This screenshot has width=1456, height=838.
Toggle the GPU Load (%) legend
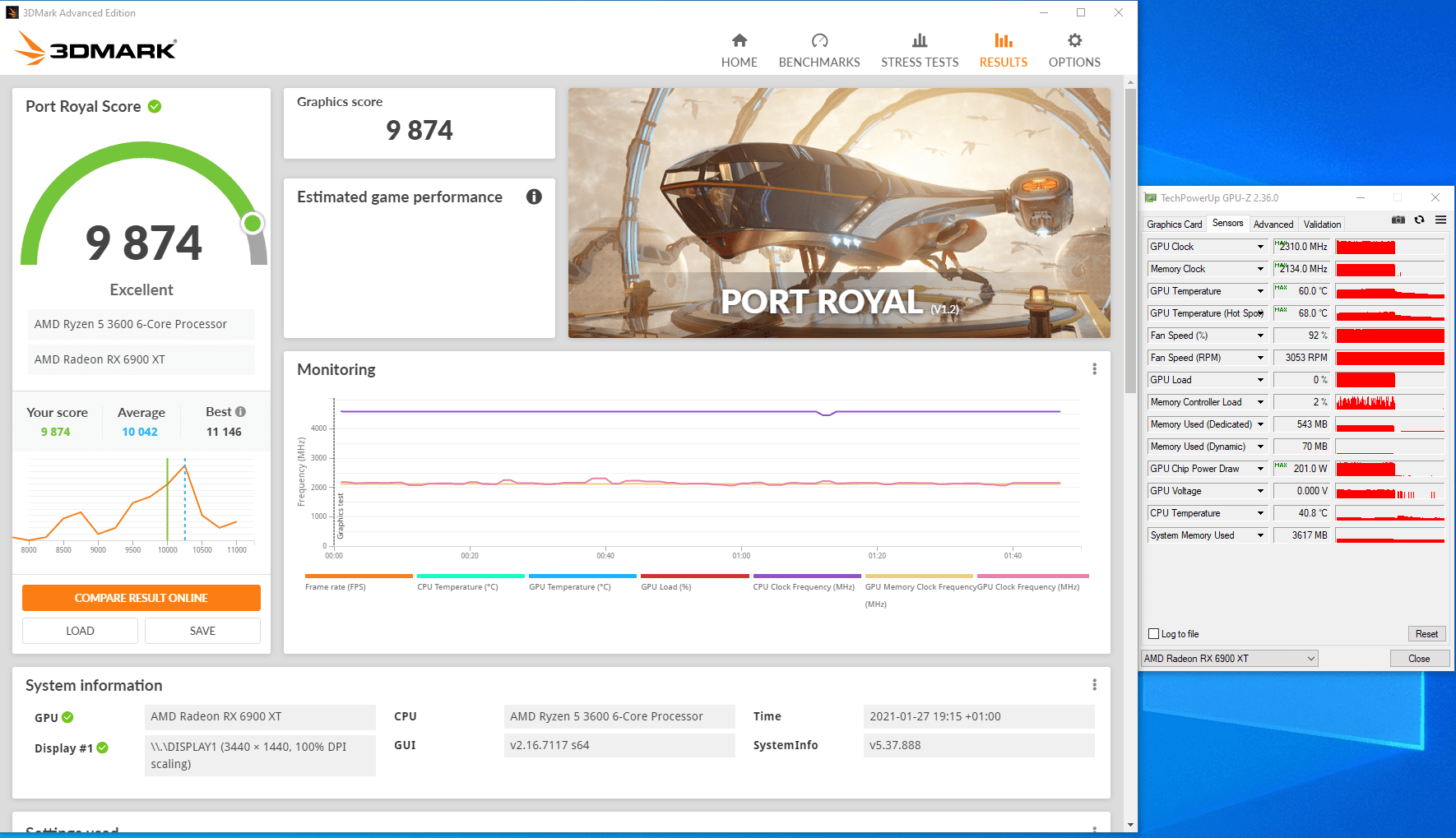point(694,581)
